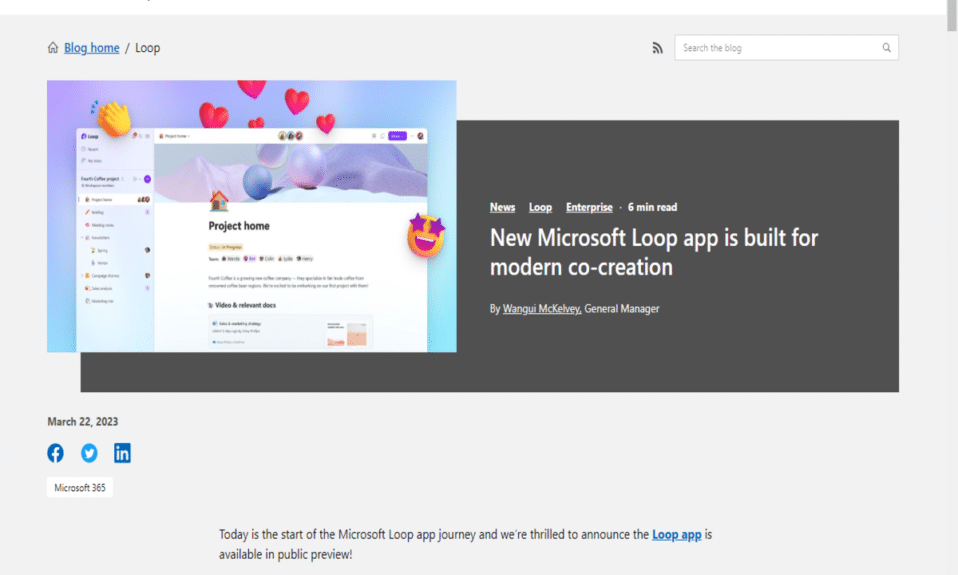
Task: Focus the Search the blog field
Action: (x=786, y=48)
